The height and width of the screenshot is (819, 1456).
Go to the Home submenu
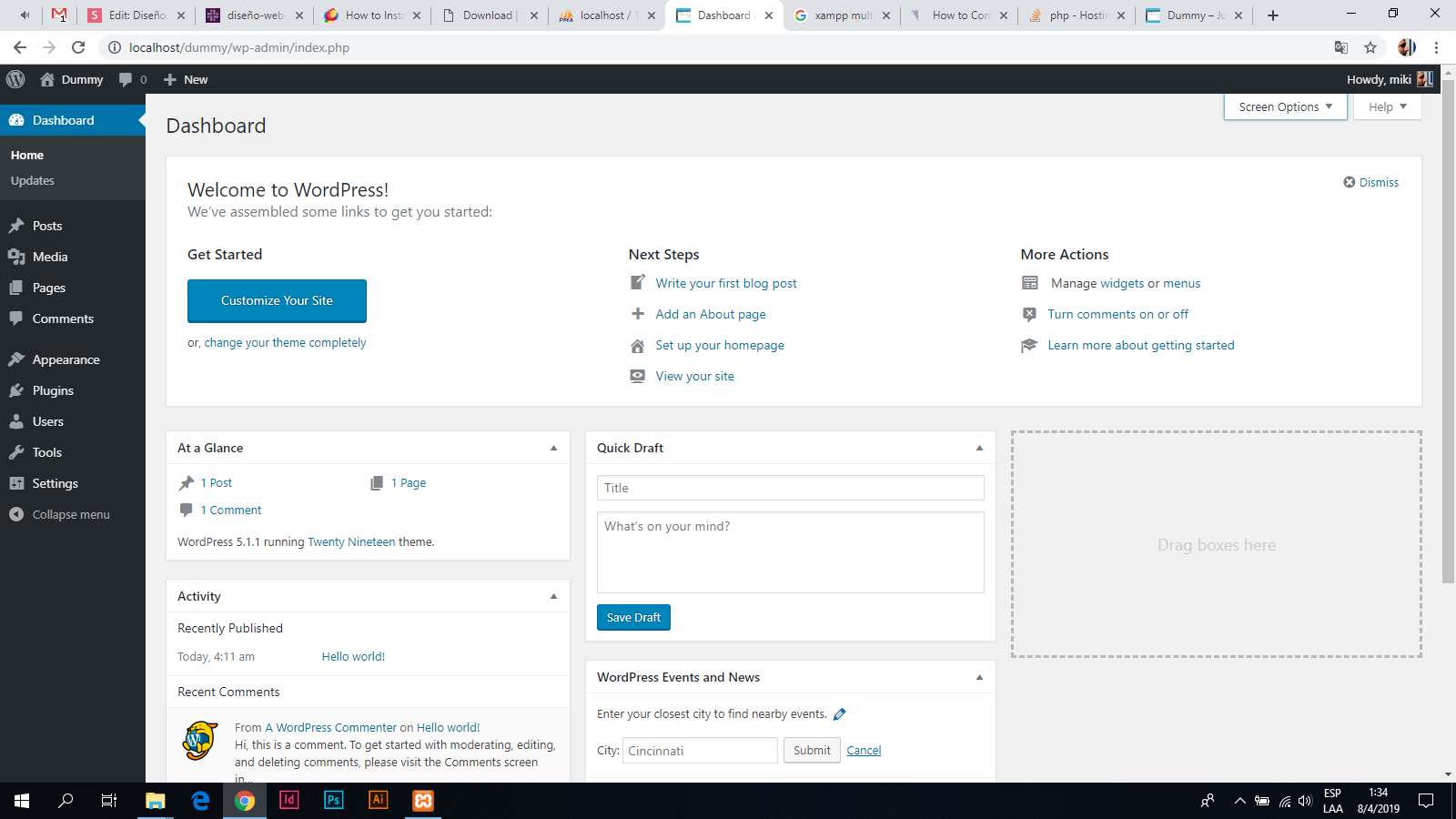27,155
